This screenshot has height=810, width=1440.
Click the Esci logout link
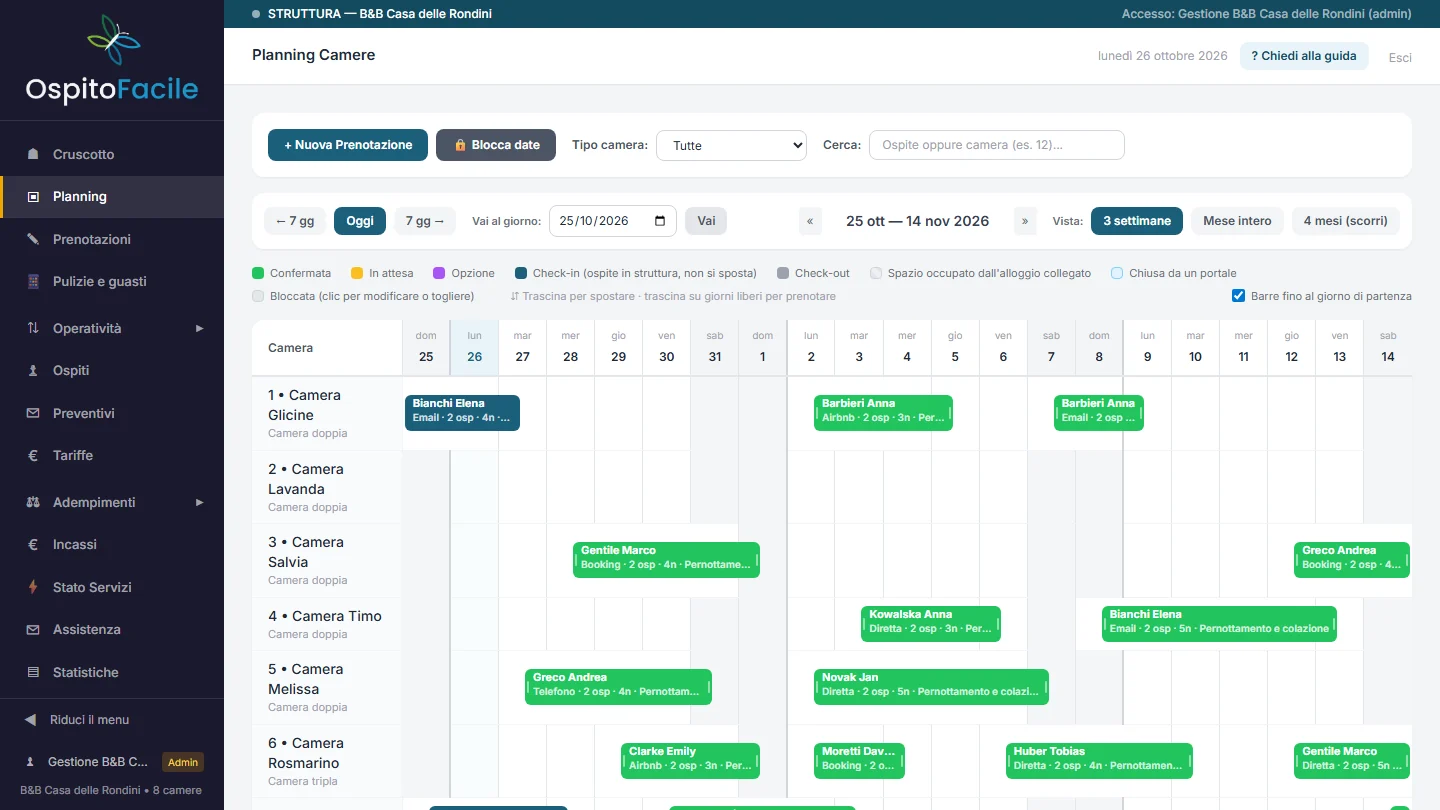point(1400,57)
